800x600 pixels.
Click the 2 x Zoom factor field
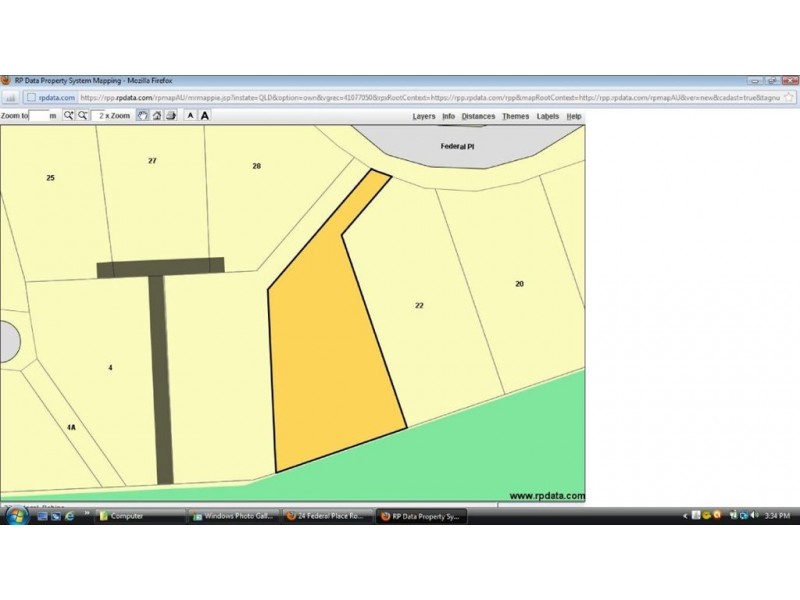tap(112, 116)
